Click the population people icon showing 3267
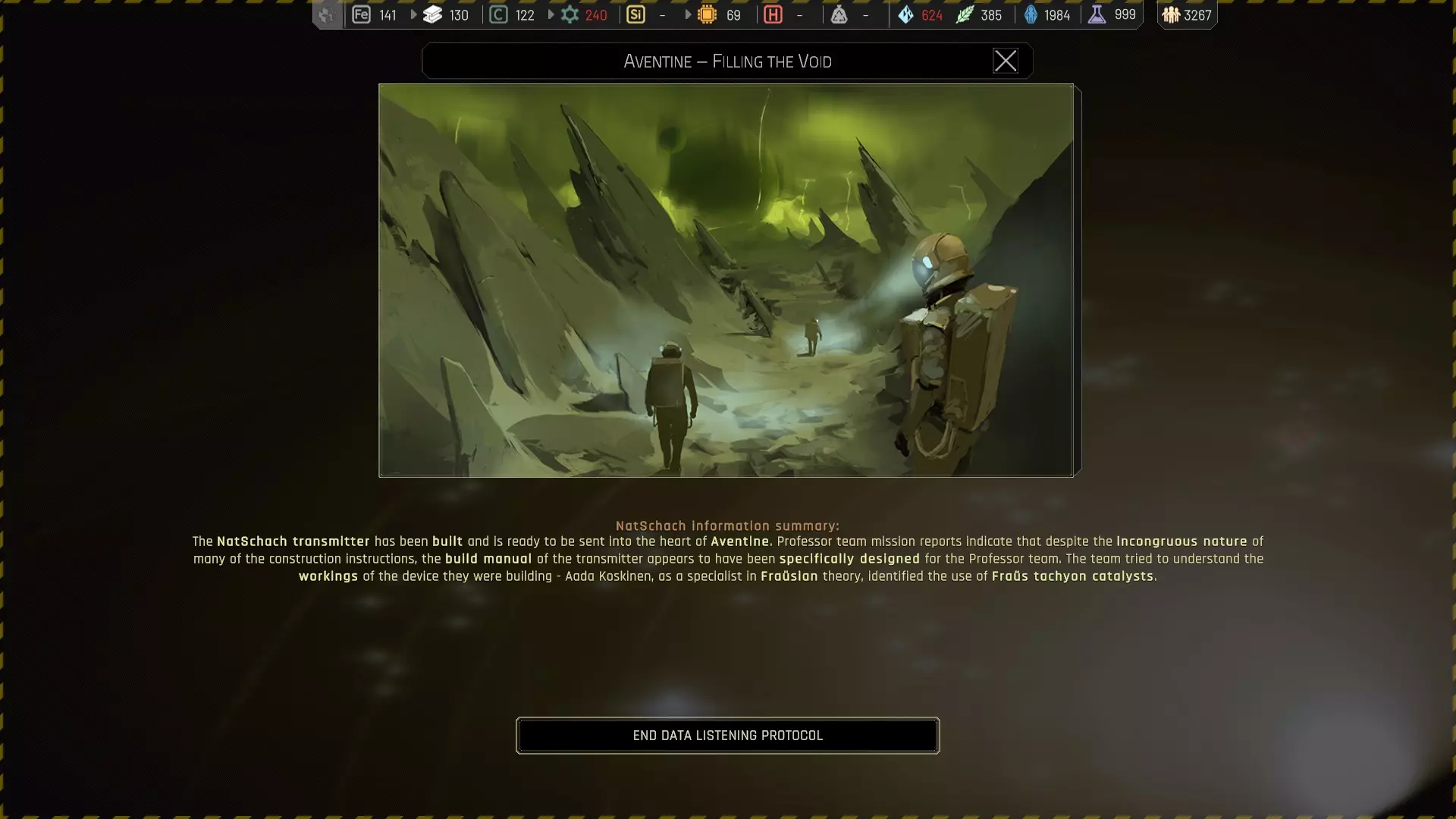This screenshot has height=819, width=1456. point(1171,14)
